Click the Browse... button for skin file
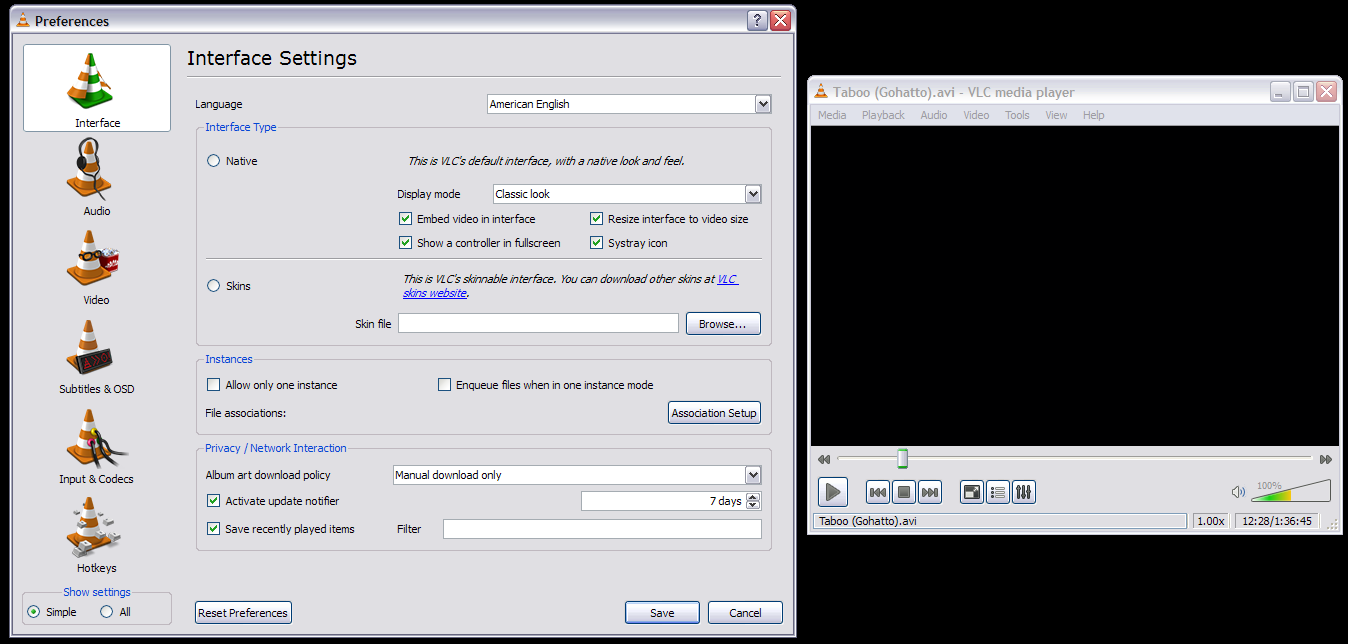The width and height of the screenshot is (1348, 644). pyautogui.click(x=723, y=324)
